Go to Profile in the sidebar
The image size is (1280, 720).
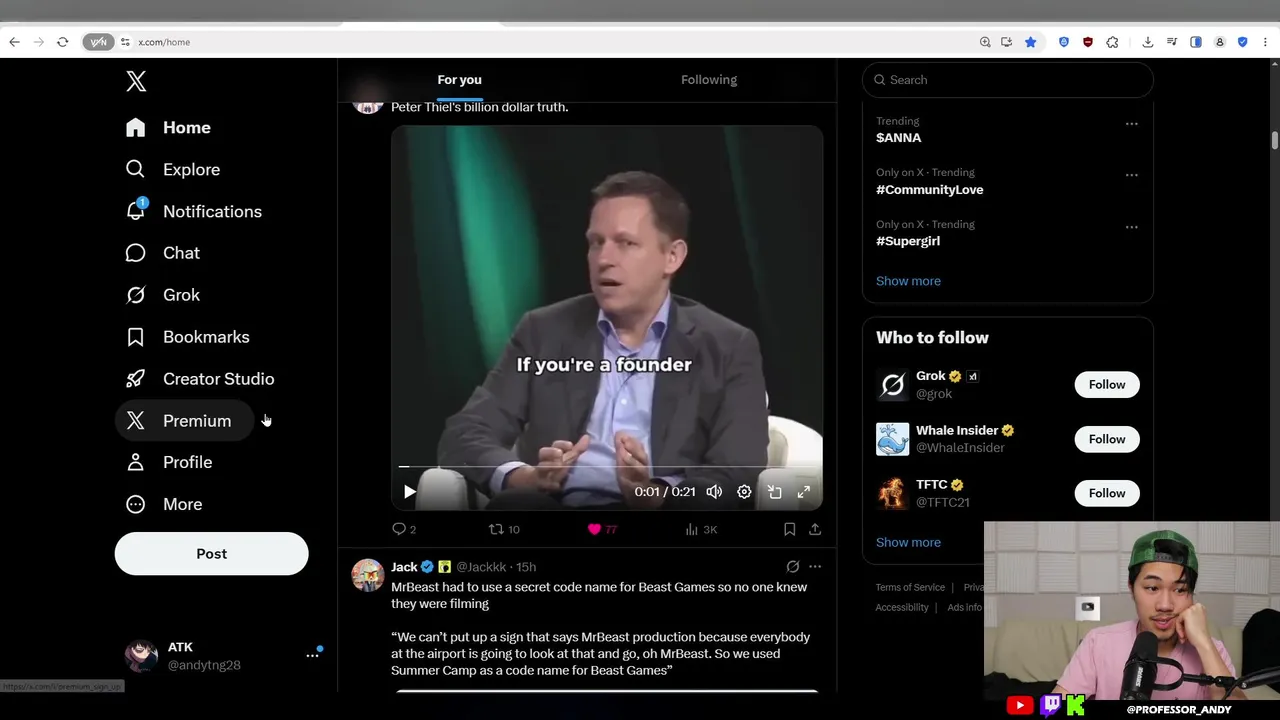click(x=168, y=462)
